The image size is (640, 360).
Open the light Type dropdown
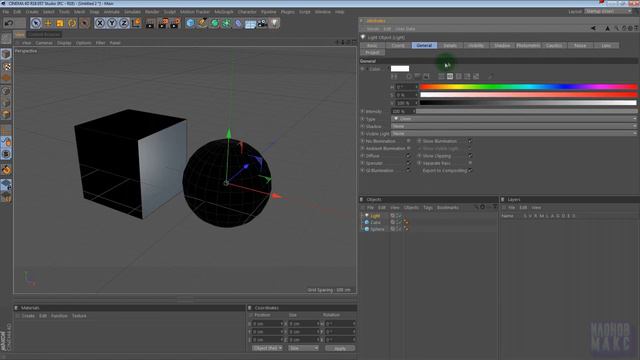coord(514,119)
